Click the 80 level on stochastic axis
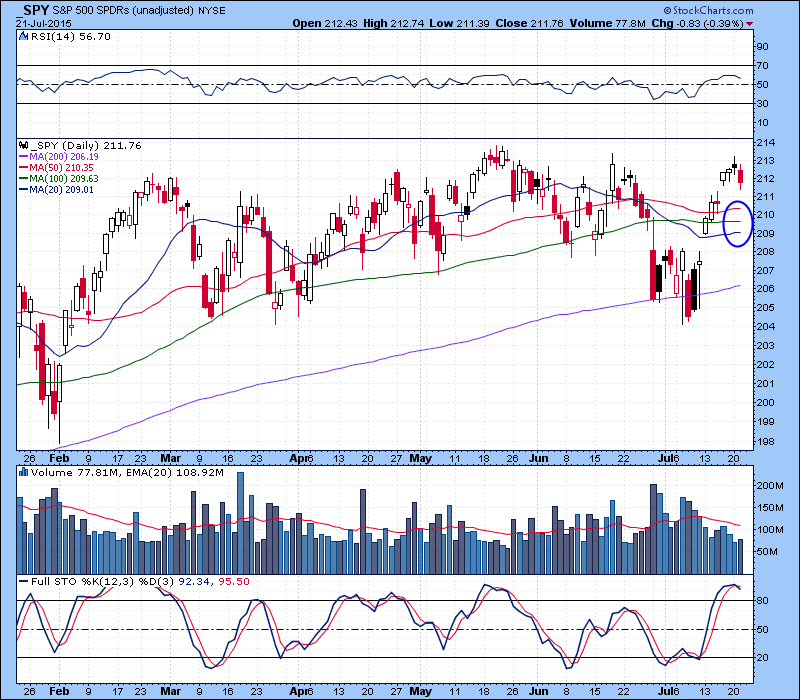This screenshot has height=700, width=800. [762, 601]
